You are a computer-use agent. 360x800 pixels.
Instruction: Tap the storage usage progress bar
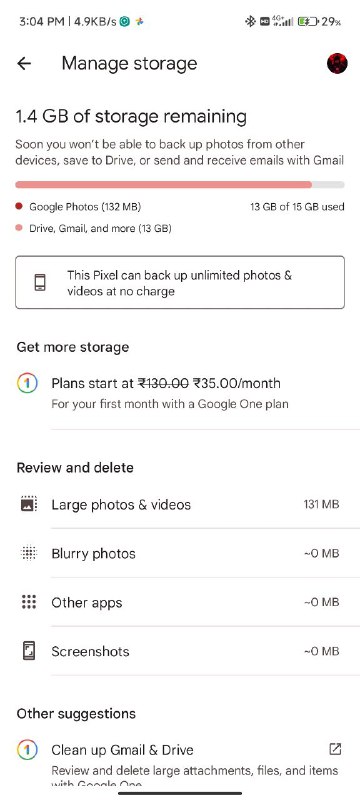point(180,185)
